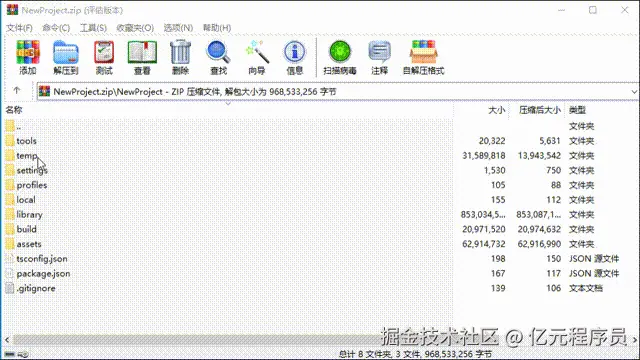Sort by the 大小 column header
The width and height of the screenshot is (640, 360).
click(x=496, y=110)
